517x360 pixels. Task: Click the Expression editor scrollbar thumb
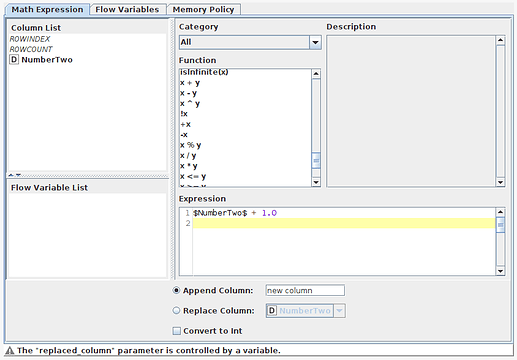[x=500, y=225]
